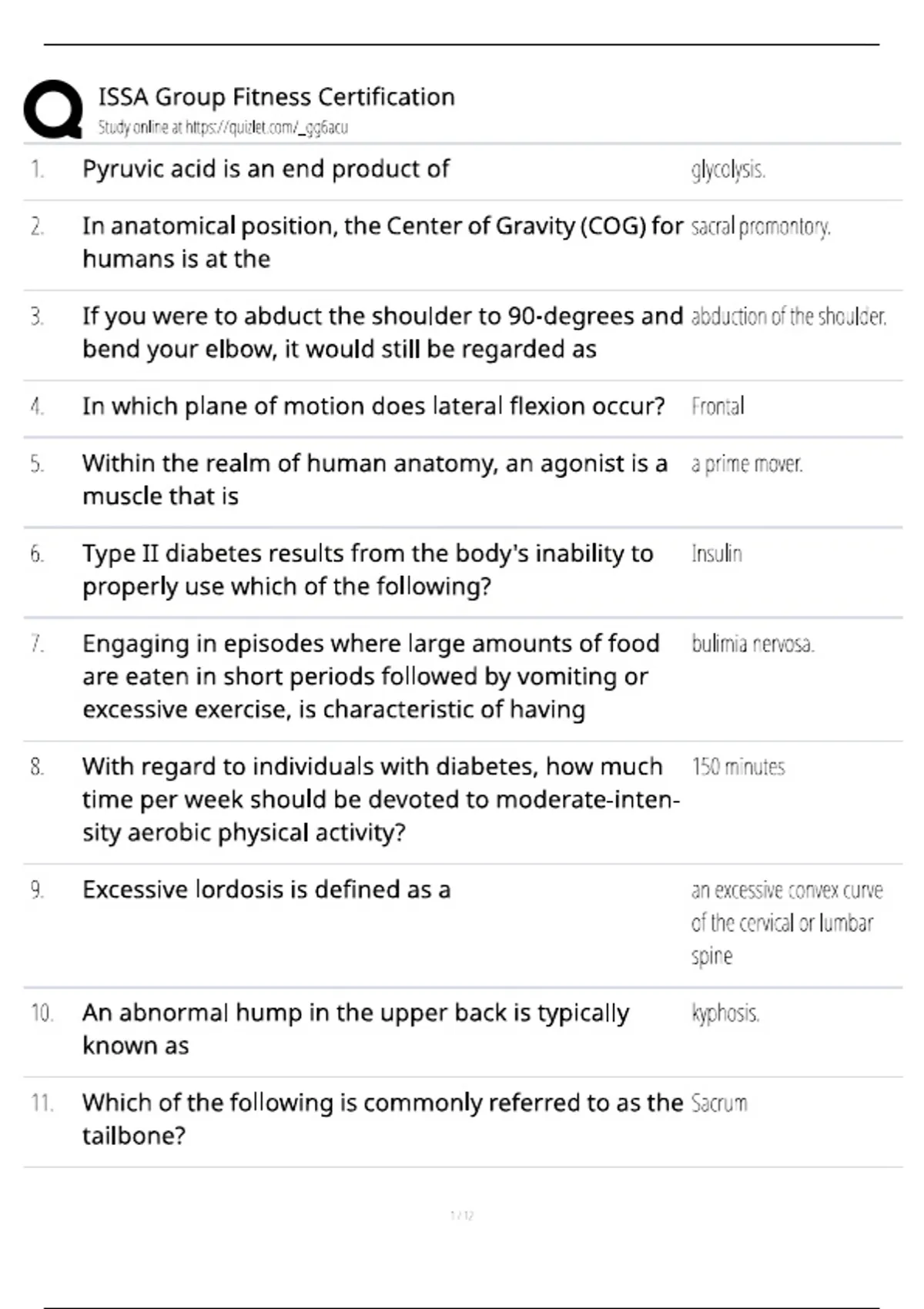Click the '150 minutes' answer
924x1309 pixels.
coord(738,767)
